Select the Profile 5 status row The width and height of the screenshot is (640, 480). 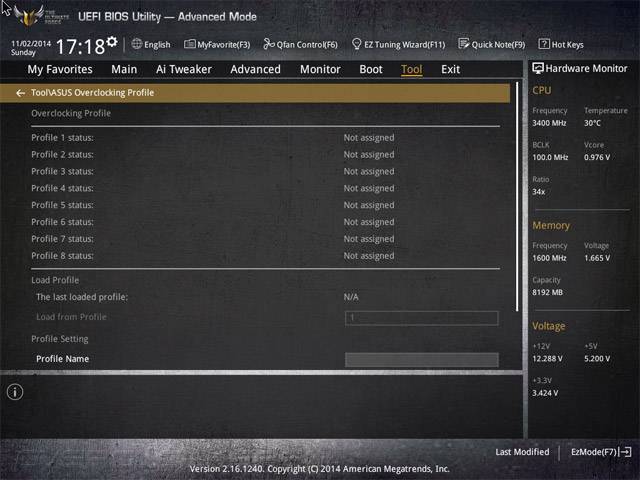point(265,205)
